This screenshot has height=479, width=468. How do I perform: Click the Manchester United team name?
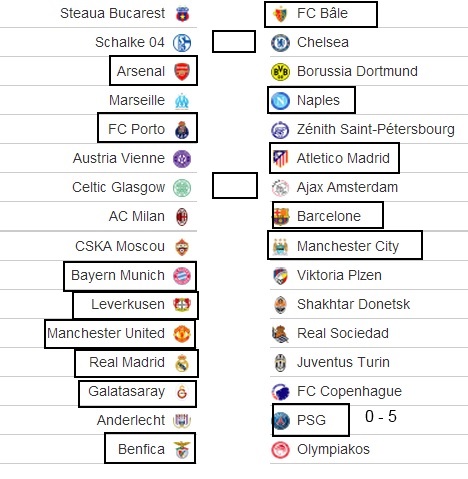[106, 333]
